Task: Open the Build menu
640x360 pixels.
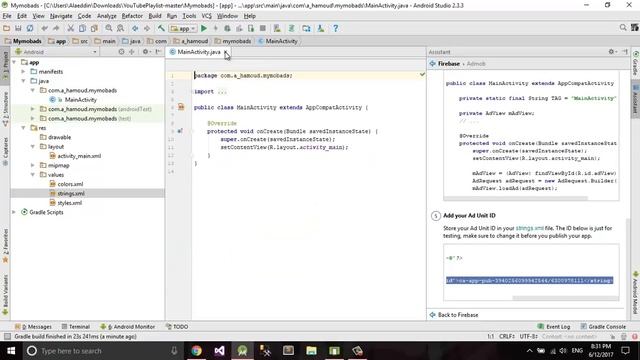Action: tap(155, 16)
